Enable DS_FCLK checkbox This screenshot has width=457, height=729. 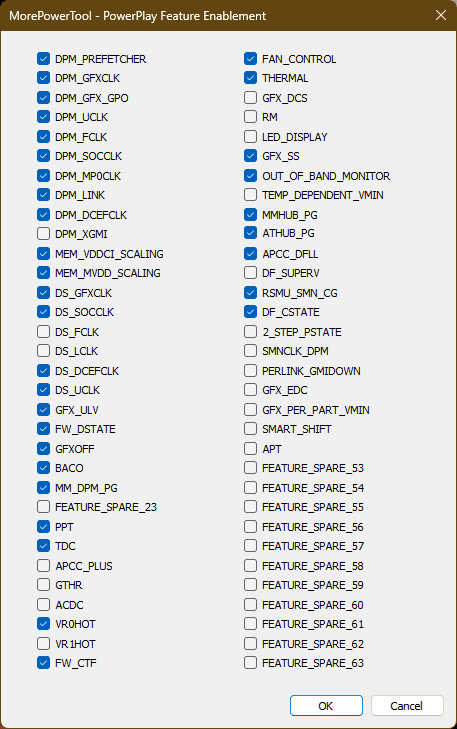point(43,332)
